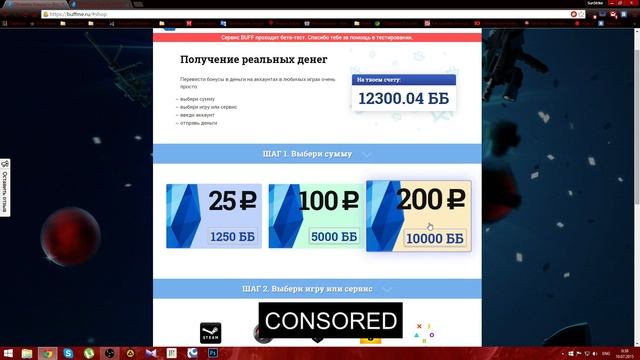Open Visual Studio from the taskbar
640x360 pixels.
click(x=151, y=353)
